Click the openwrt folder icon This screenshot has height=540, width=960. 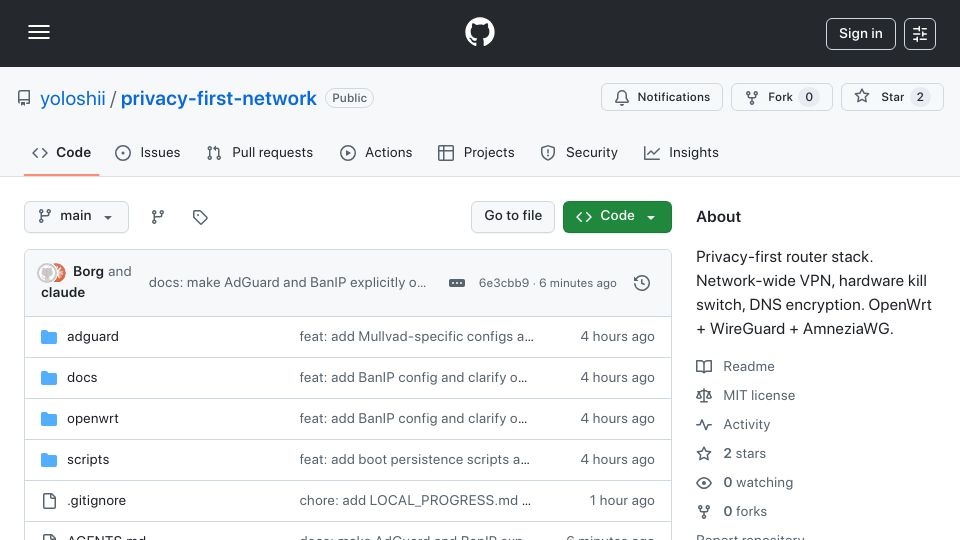(x=49, y=419)
